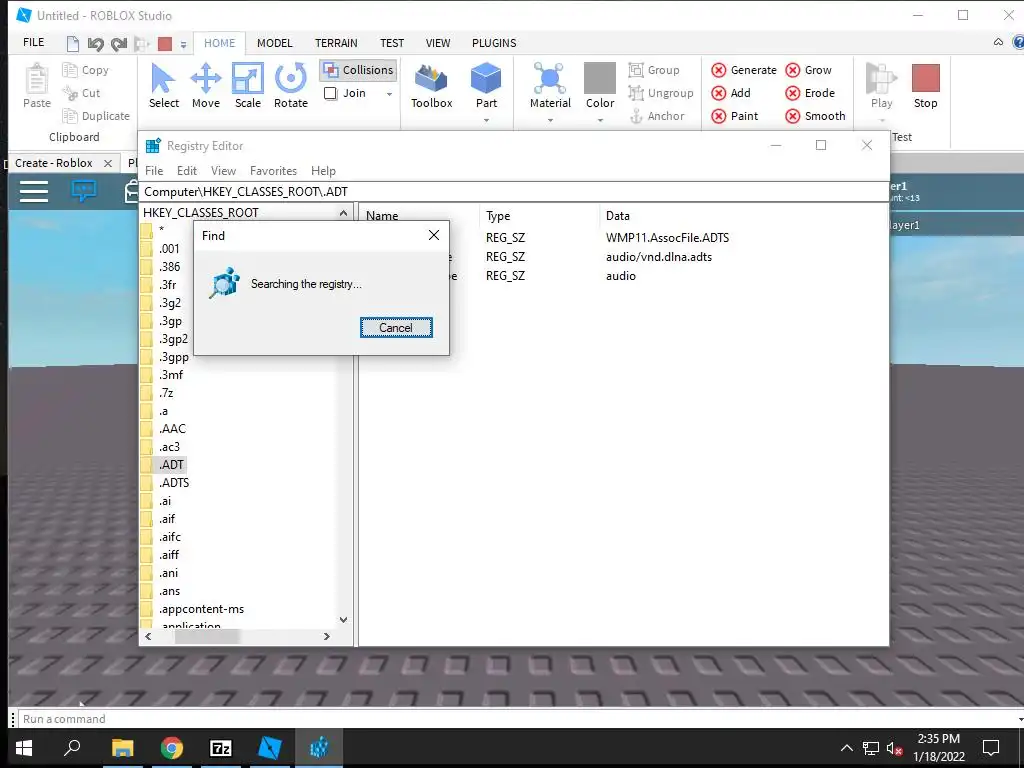Click the registry tree scroll-down arrow
This screenshot has height=768, width=1024.
344,619
